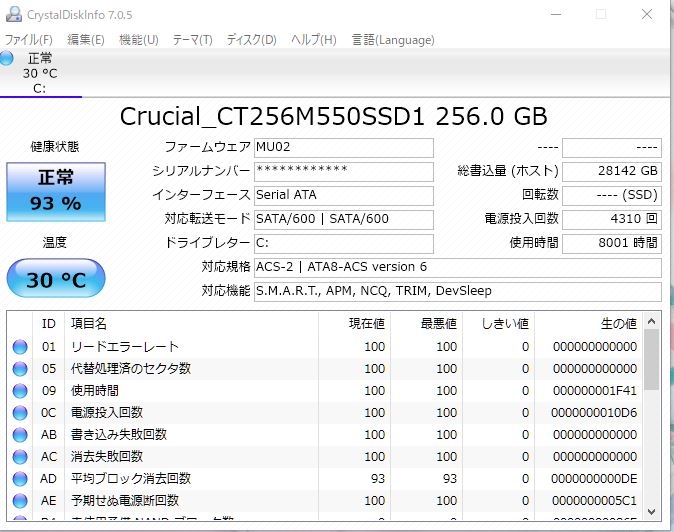Select the C: drive tab with blue status orb
674x532 pixels.
coord(40,73)
